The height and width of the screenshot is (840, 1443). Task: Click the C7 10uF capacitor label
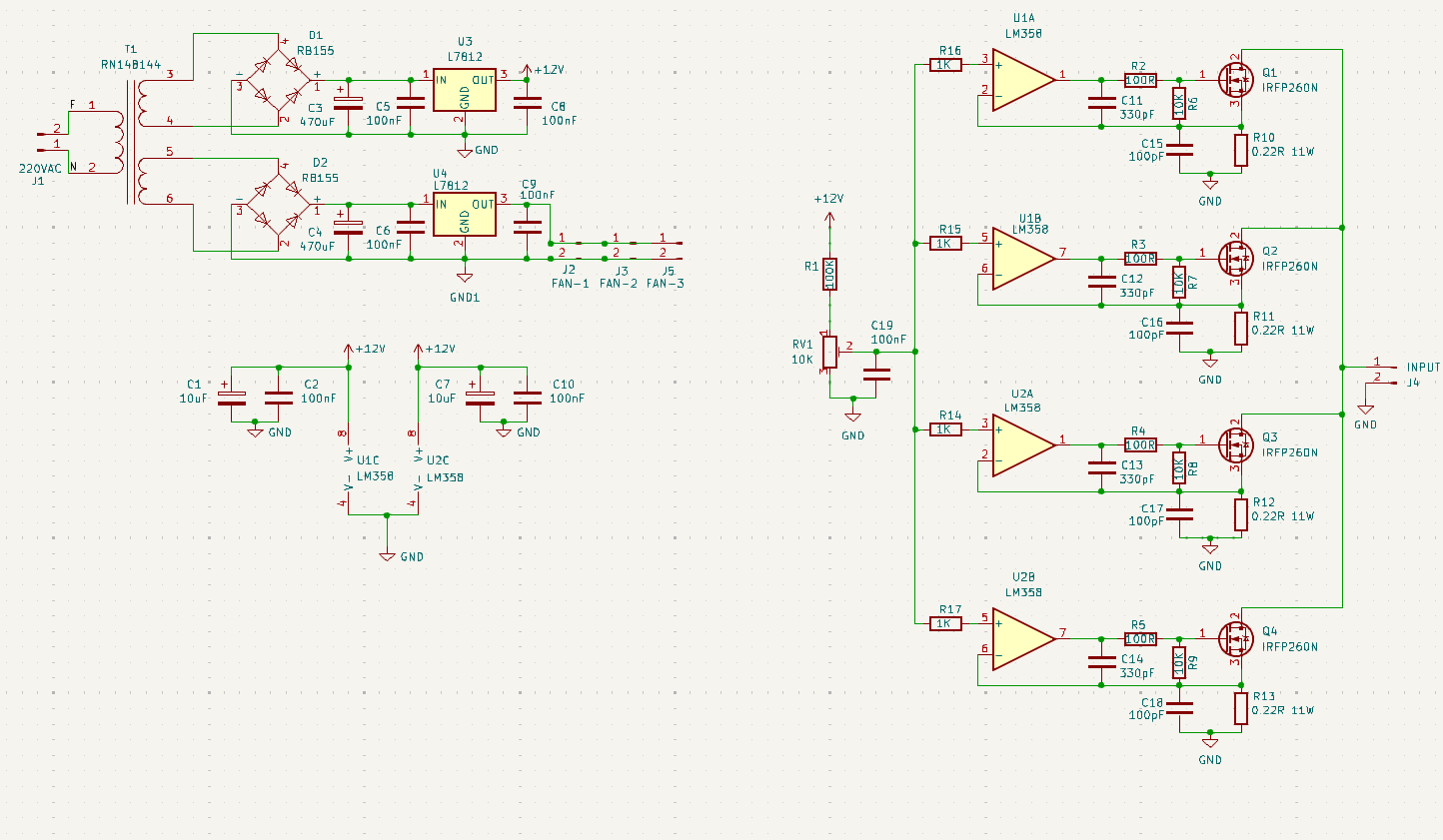coord(442,391)
